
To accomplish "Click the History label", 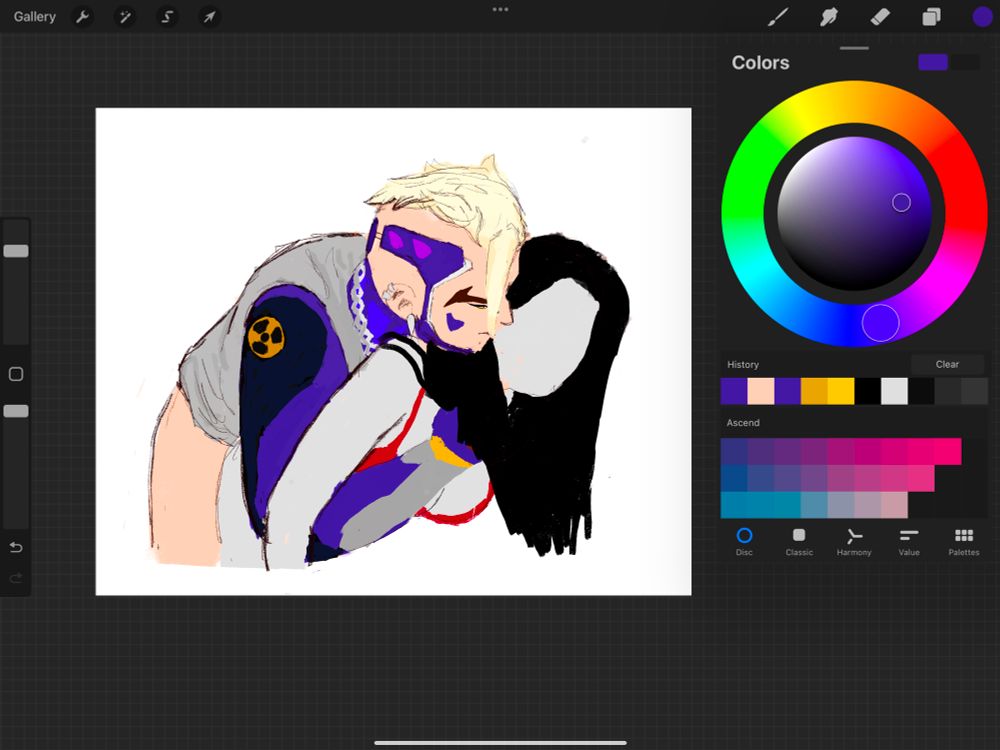I will coord(743,364).
